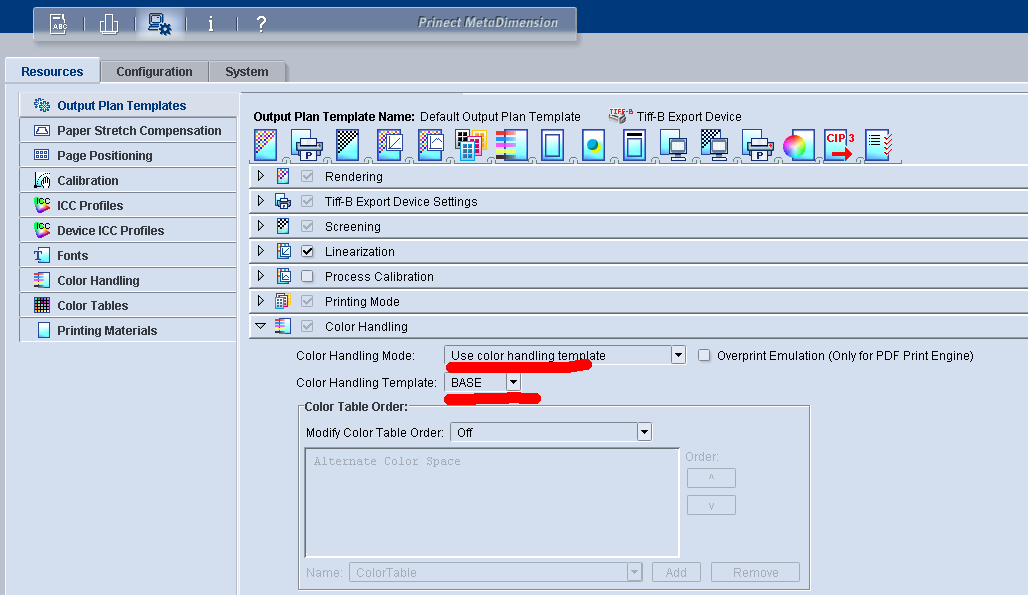This screenshot has height=595, width=1028.
Task: Open Device ICC Profiles in sidebar
Action: (x=128, y=230)
